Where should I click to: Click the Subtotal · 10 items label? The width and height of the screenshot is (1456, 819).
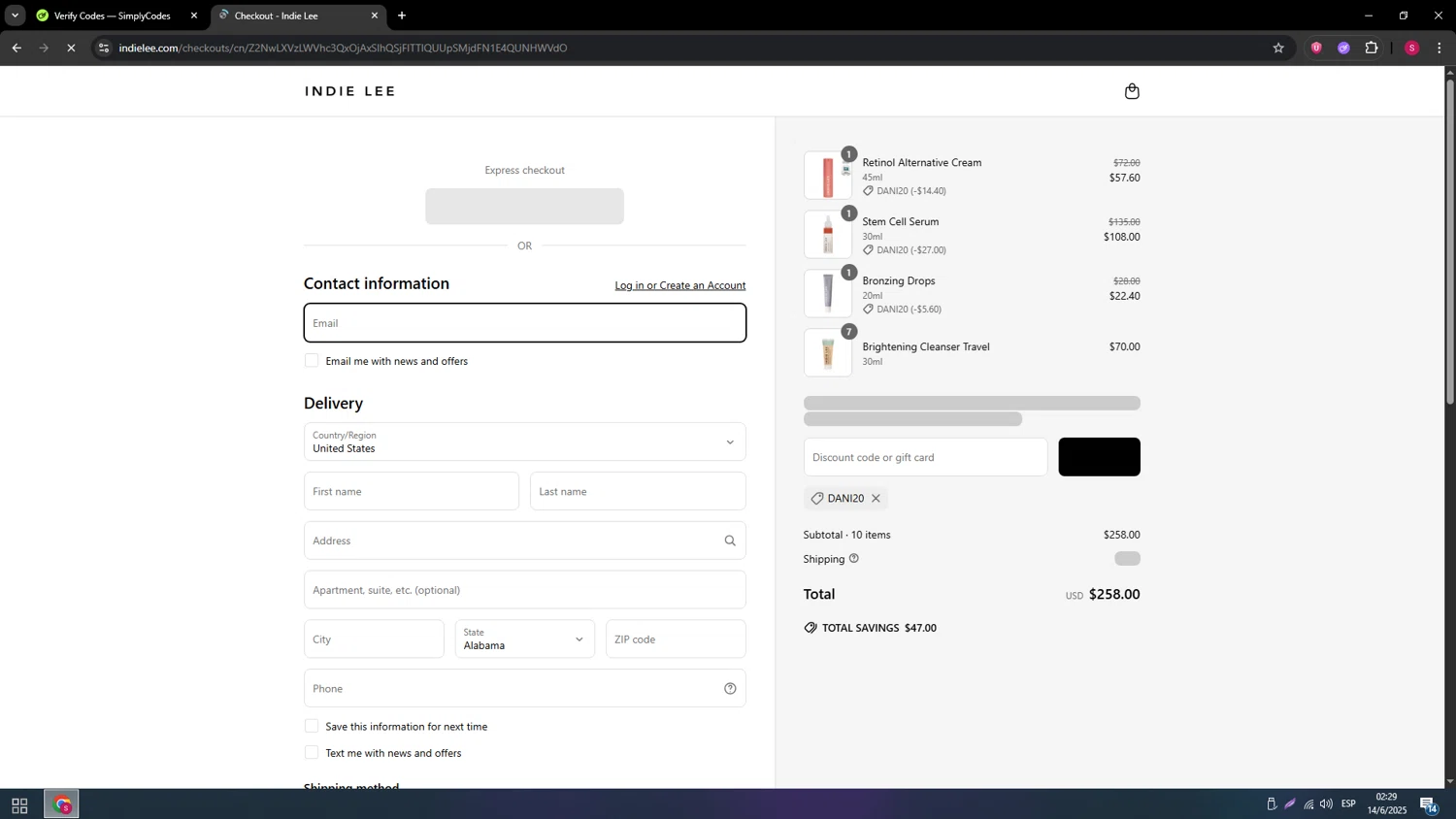click(847, 535)
